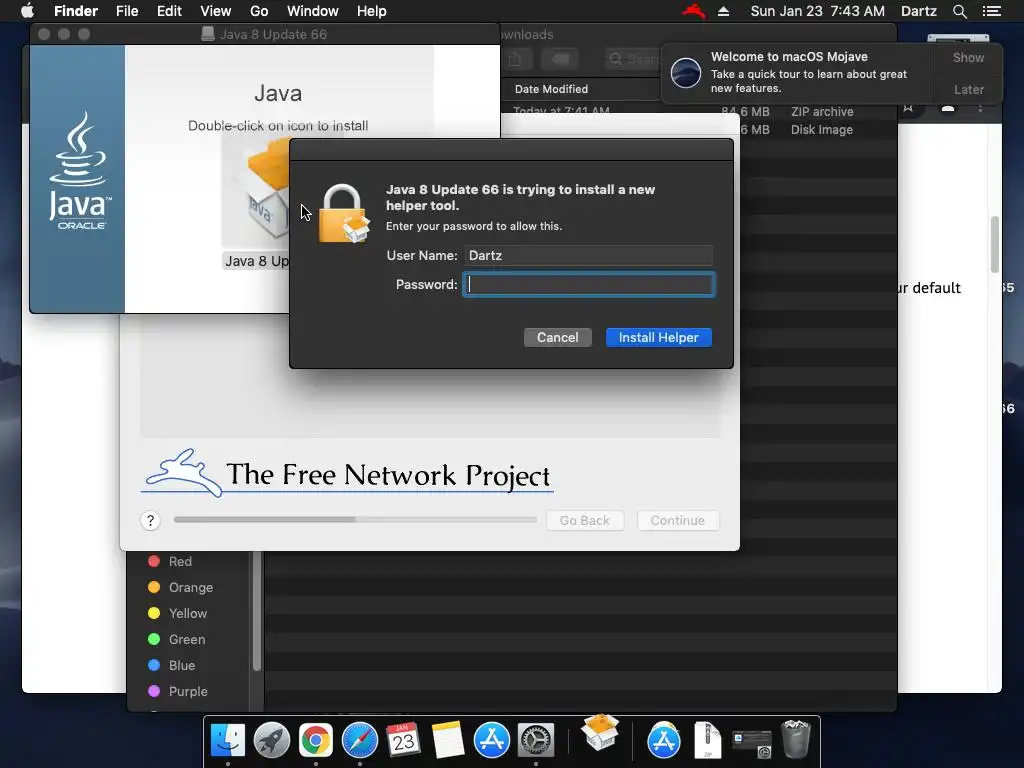Click the User Name field containing Dartz
Viewport: 1024px width, 768px height.
point(588,255)
